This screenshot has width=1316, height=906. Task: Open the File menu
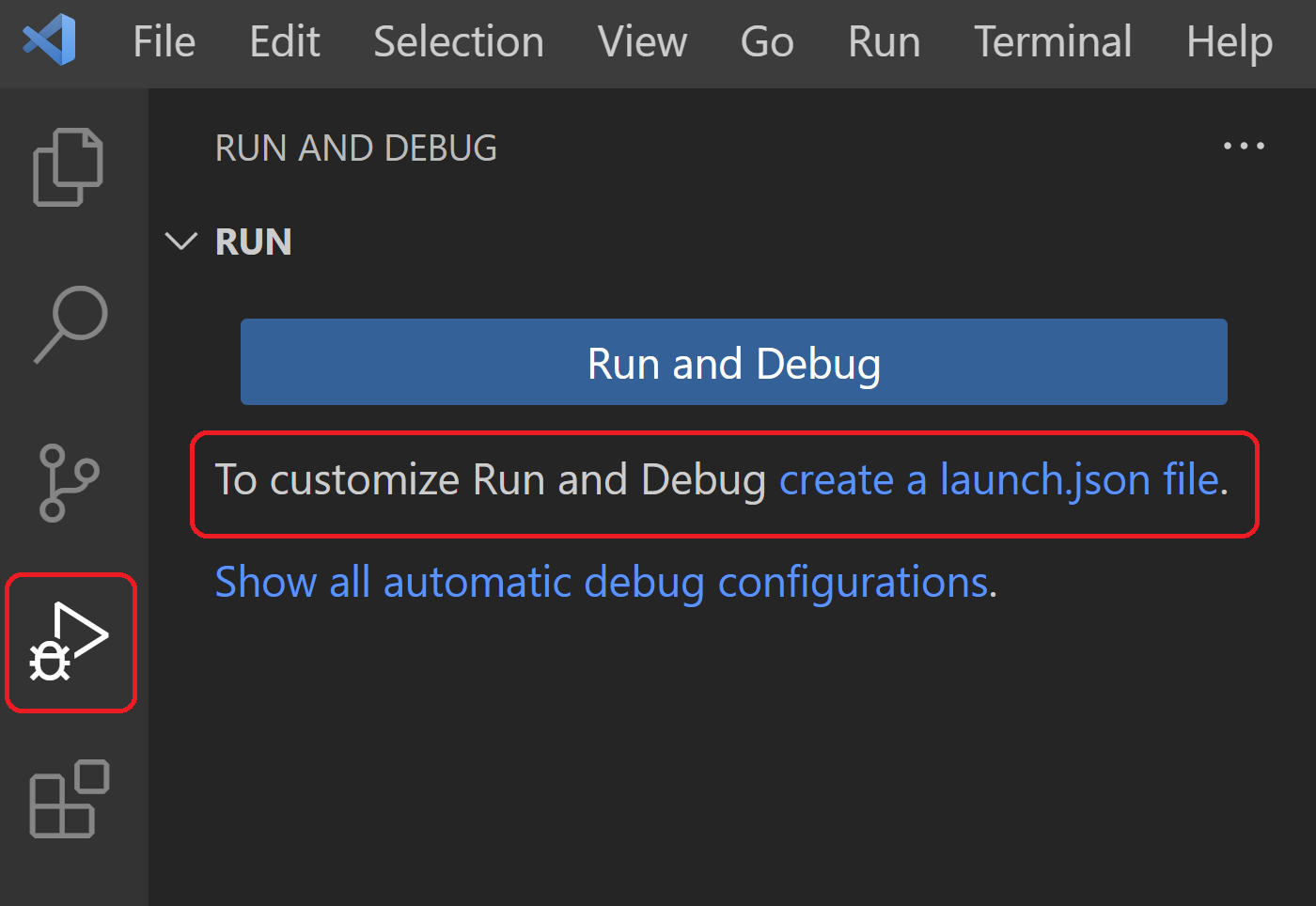[163, 41]
